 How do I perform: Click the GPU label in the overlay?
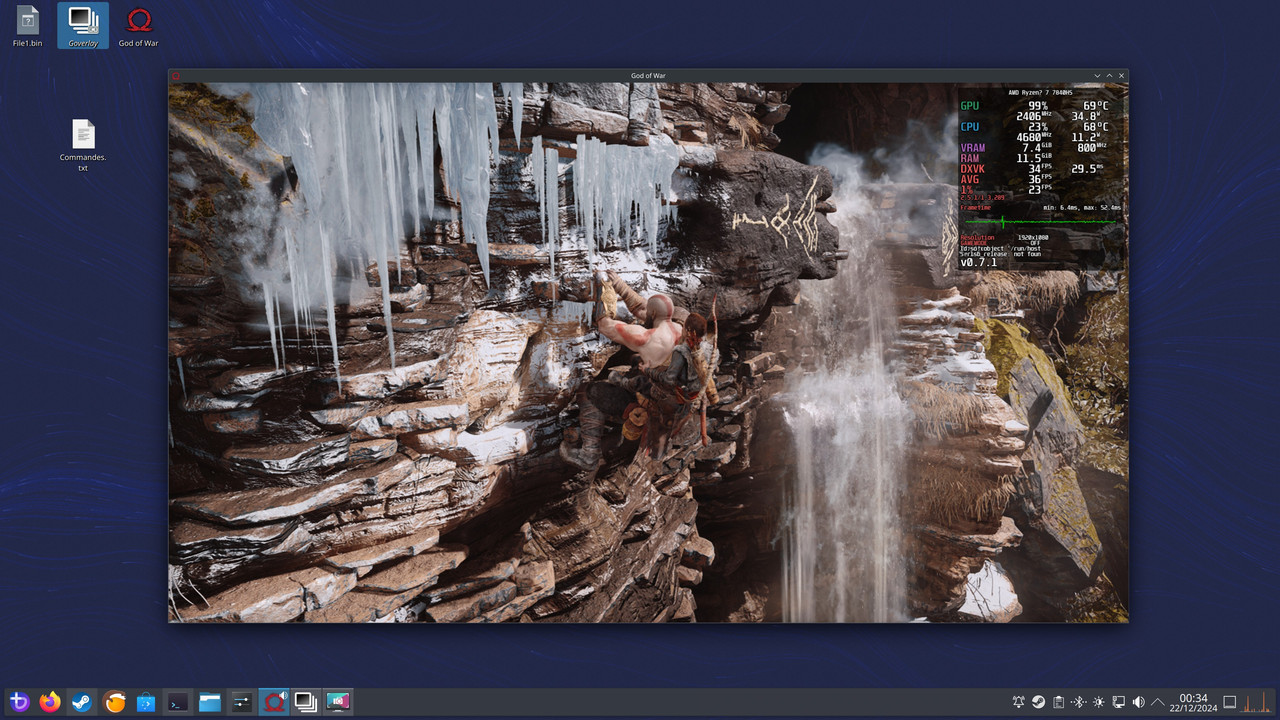[970, 105]
